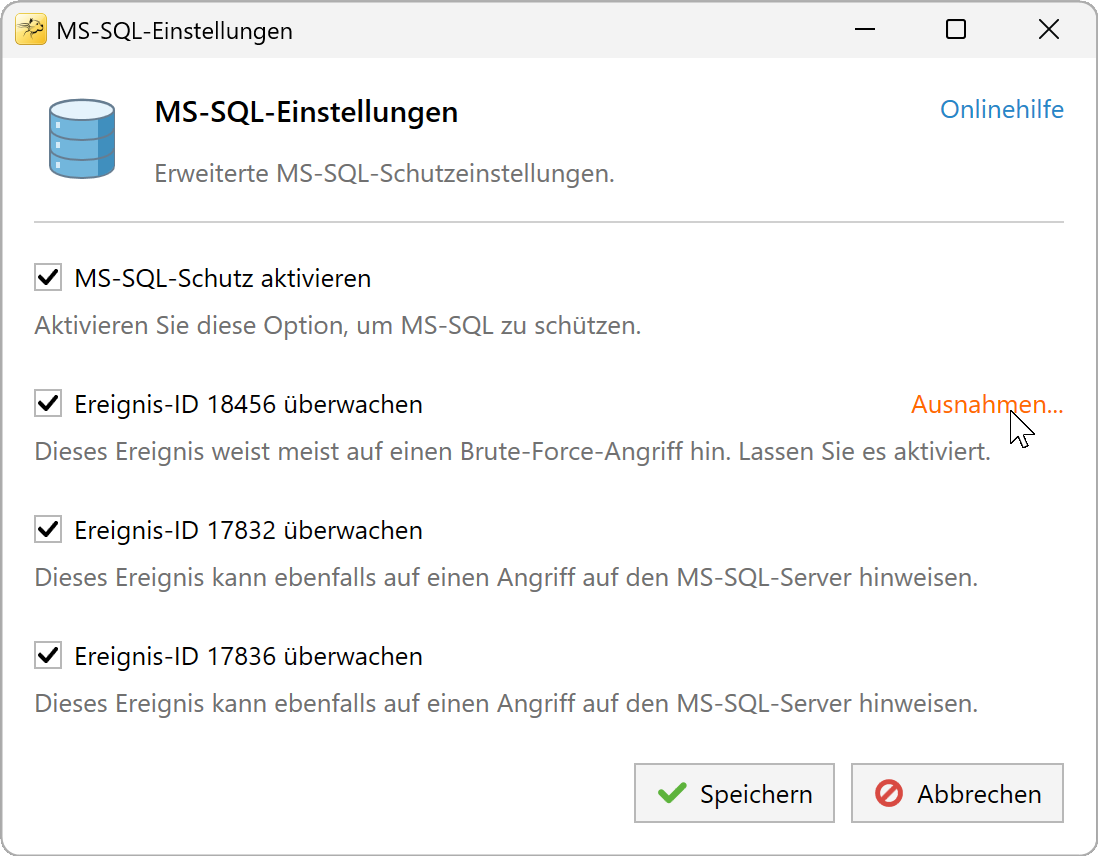Click description text below Ereignis-ID 17836
Viewport: 1098px width, 856px height.
506,704
